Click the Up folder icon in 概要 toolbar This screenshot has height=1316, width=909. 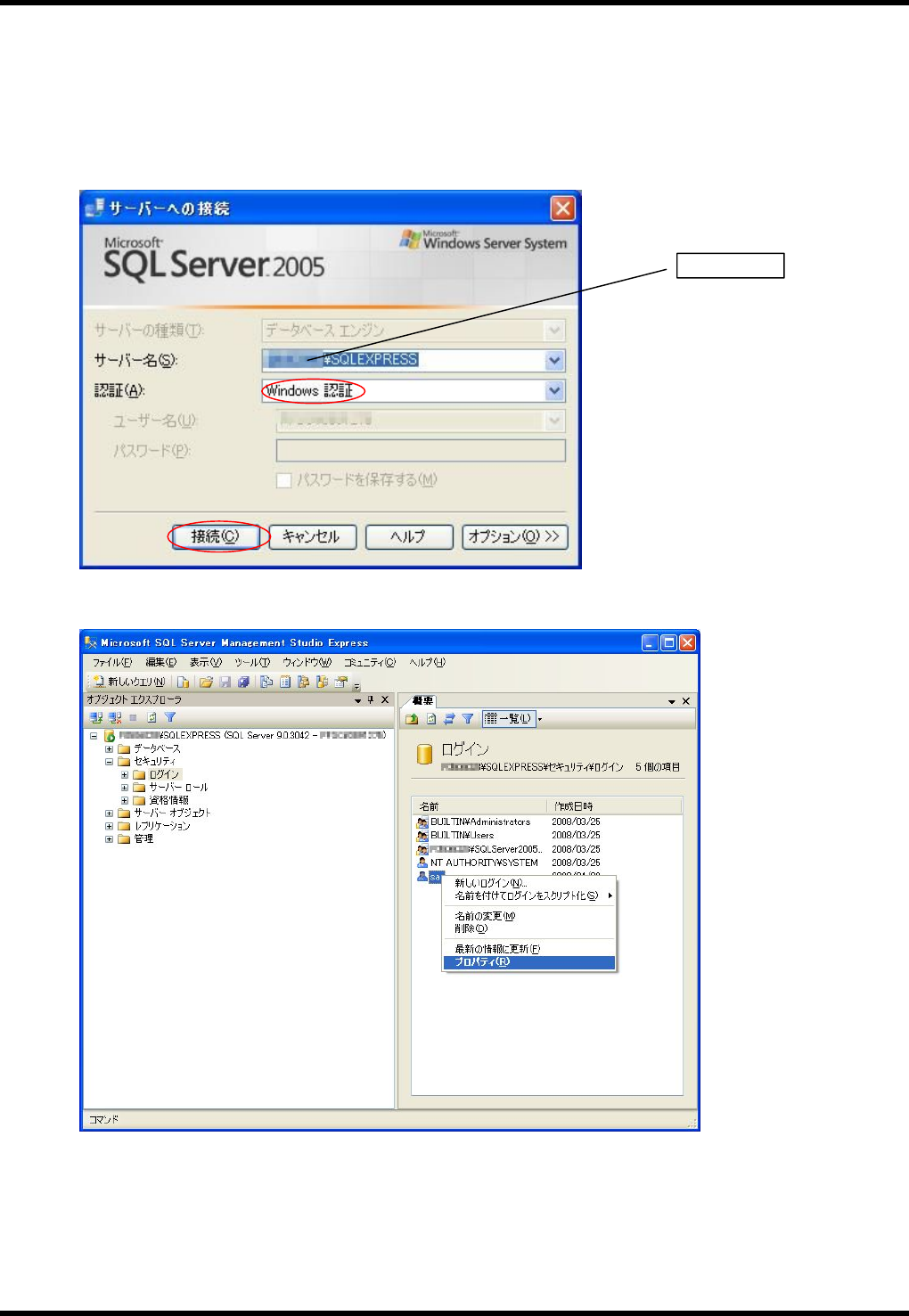coord(412,718)
